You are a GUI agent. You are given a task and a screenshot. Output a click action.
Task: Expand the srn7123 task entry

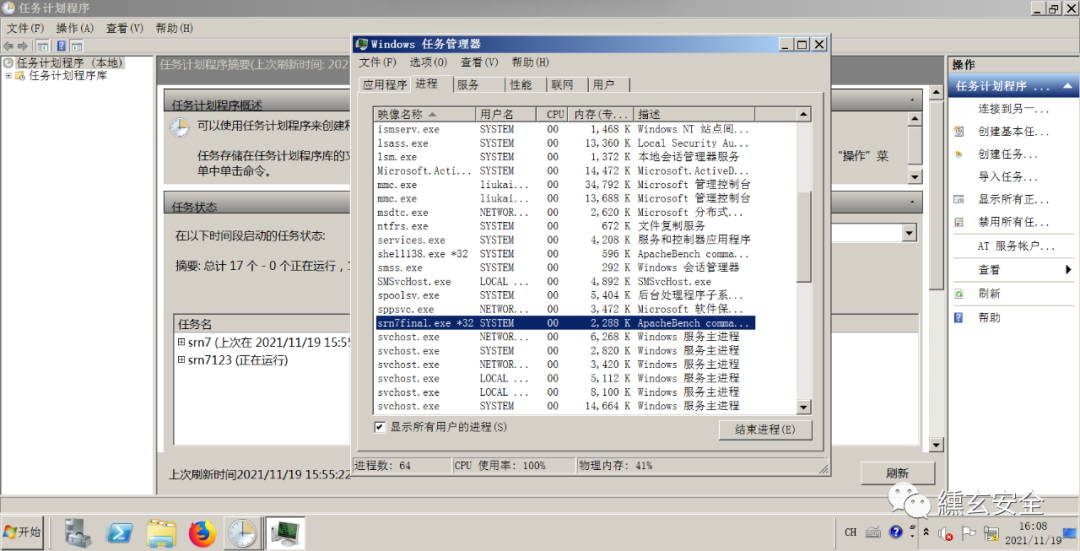point(181,360)
